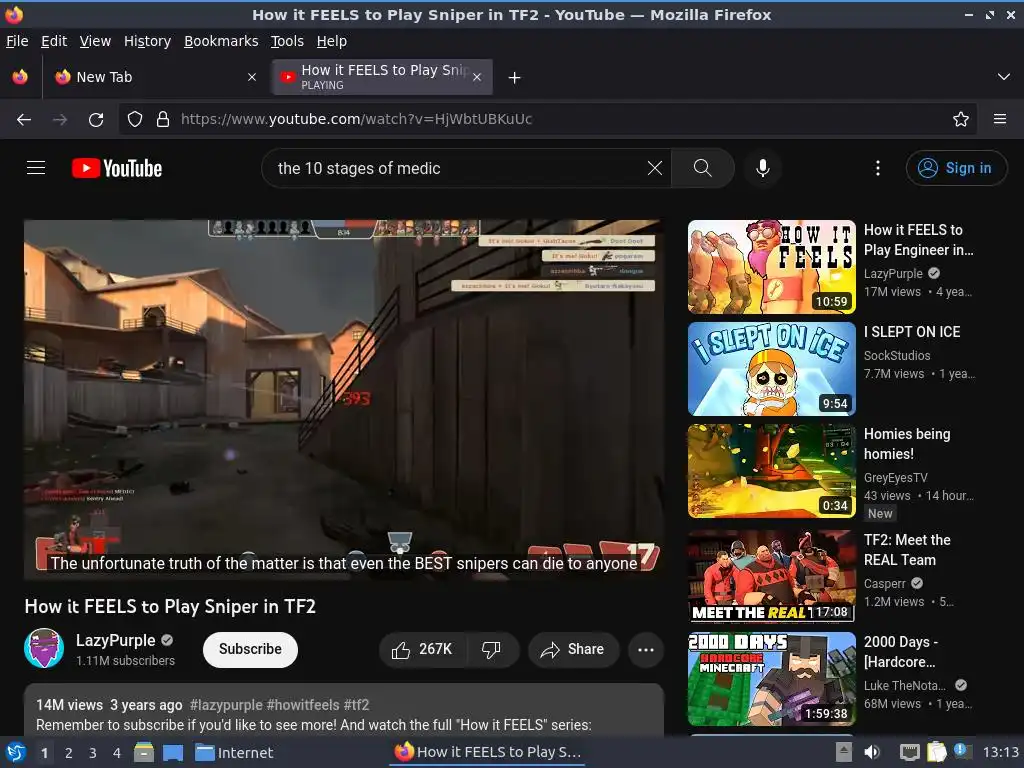This screenshot has width=1024, height=768.
Task: Reload the current page
Action: [x=96, y=119]
